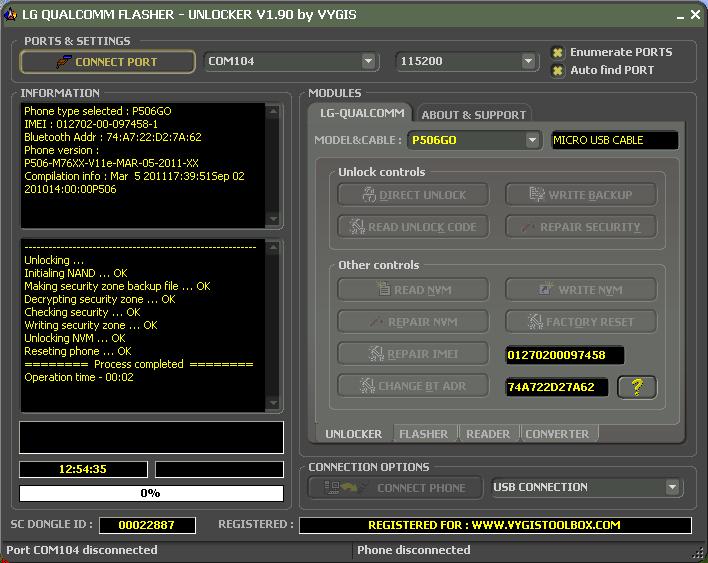Click the WRITE BACKUP button
708x563 pixels.
(581, 195)
